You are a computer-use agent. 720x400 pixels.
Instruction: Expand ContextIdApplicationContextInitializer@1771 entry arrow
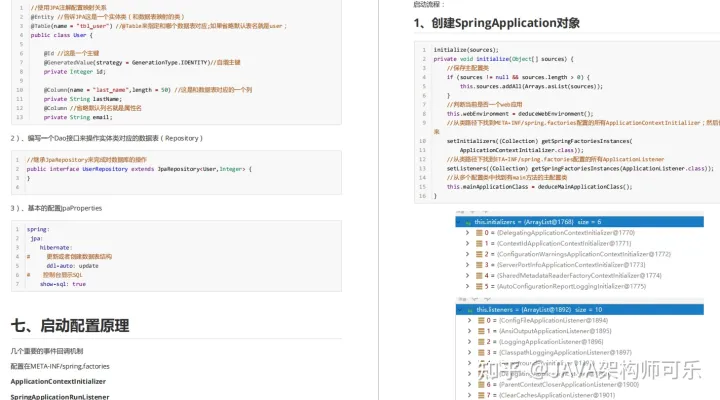[467, 243]
